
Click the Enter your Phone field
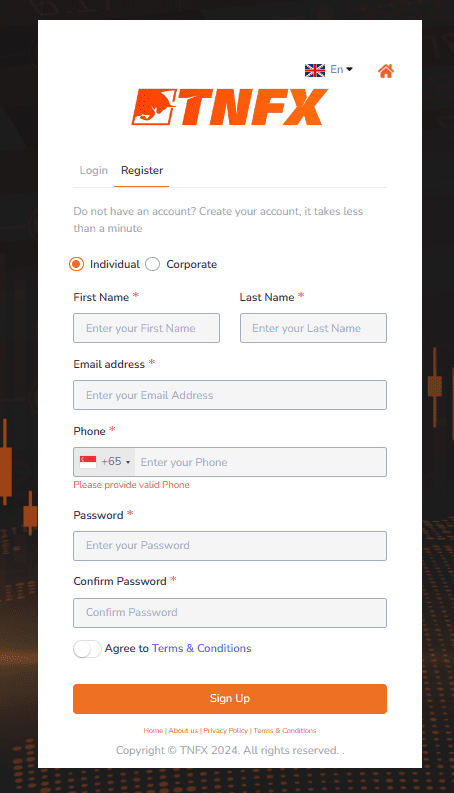pos(261,462)
